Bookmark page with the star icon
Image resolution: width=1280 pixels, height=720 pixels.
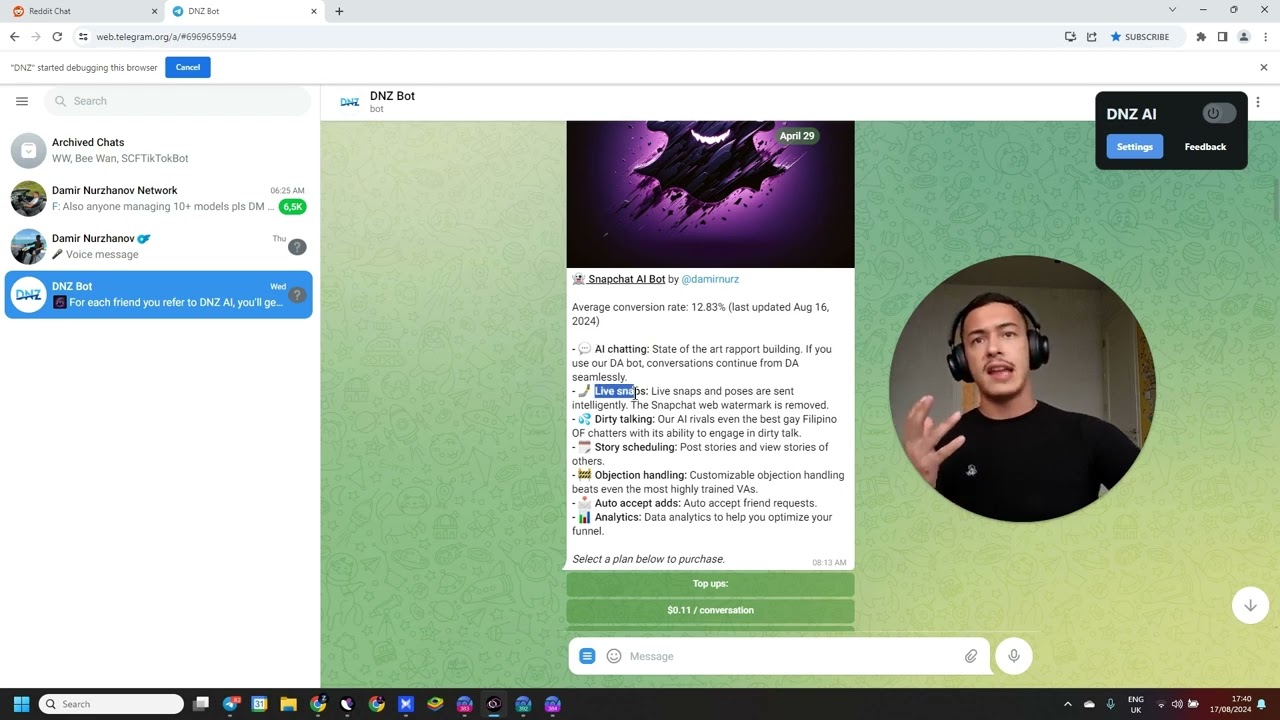1116,37
